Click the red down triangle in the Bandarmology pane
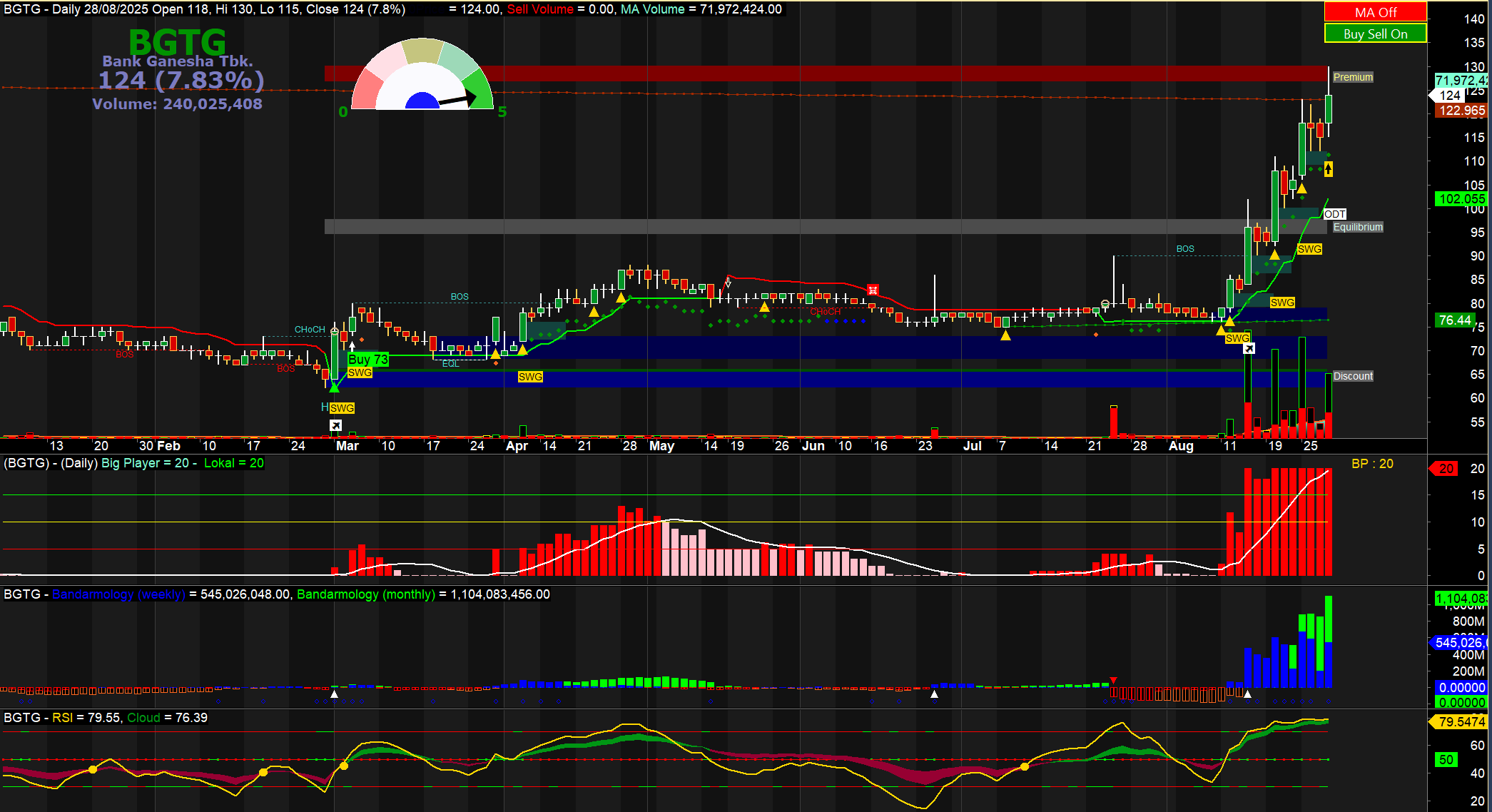Screen dimensions: 1492x812 click(1113, 681)
